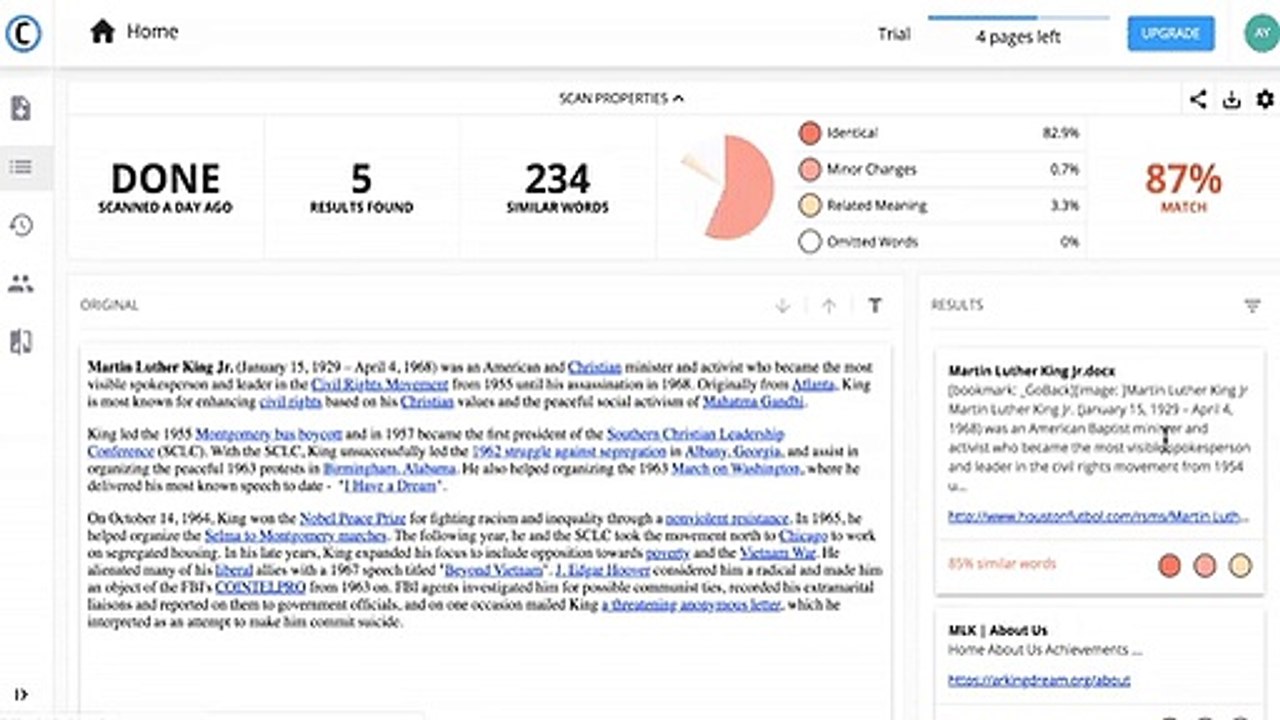Screen dimensions: 1280x720
Task: Toggle the Omitted Words match type
Action: (x=810, y=241)
